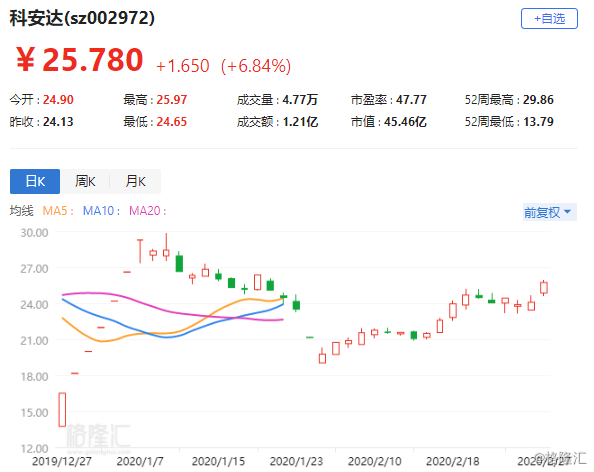Click the current price ¥25.780
The height and width of the screenshot is (472, 594).
pos(80,60)
